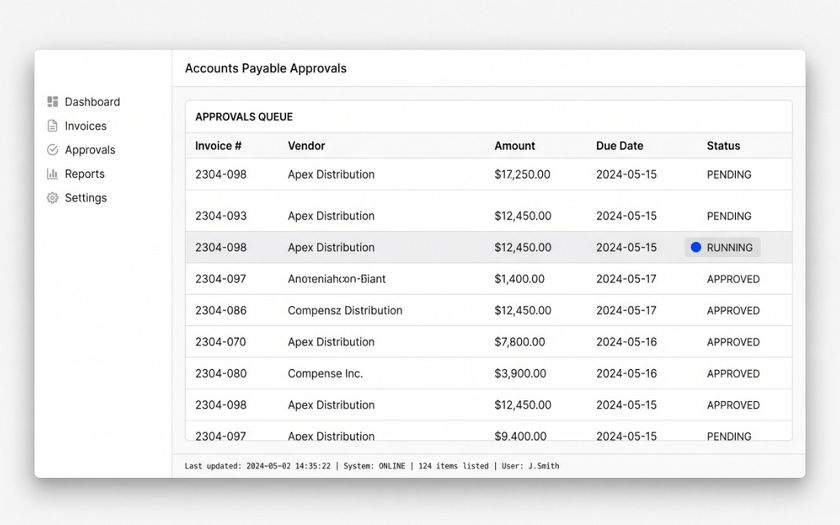
Task: Click PENDING status in the $17,250.00 row
Action: tap(729, 175)
